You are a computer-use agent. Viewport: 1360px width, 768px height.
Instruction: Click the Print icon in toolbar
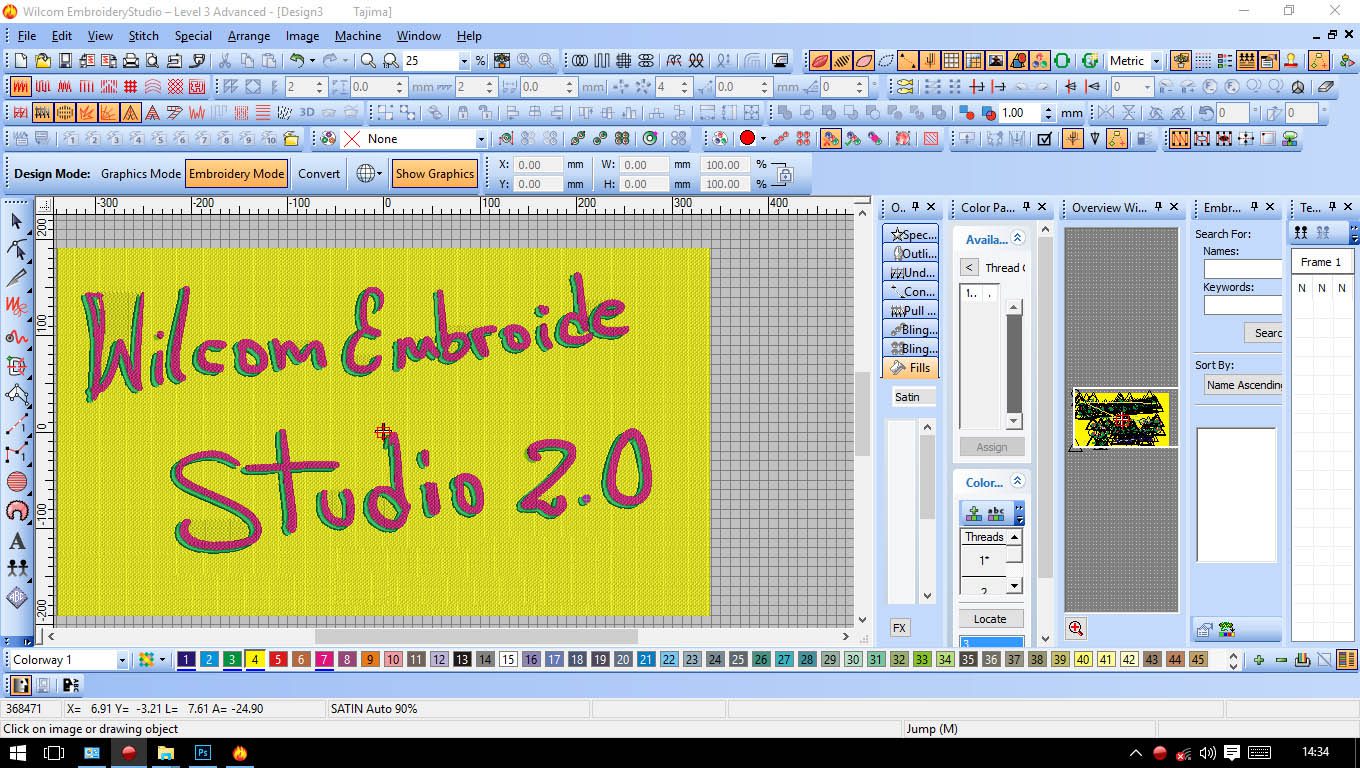[130, 61]
